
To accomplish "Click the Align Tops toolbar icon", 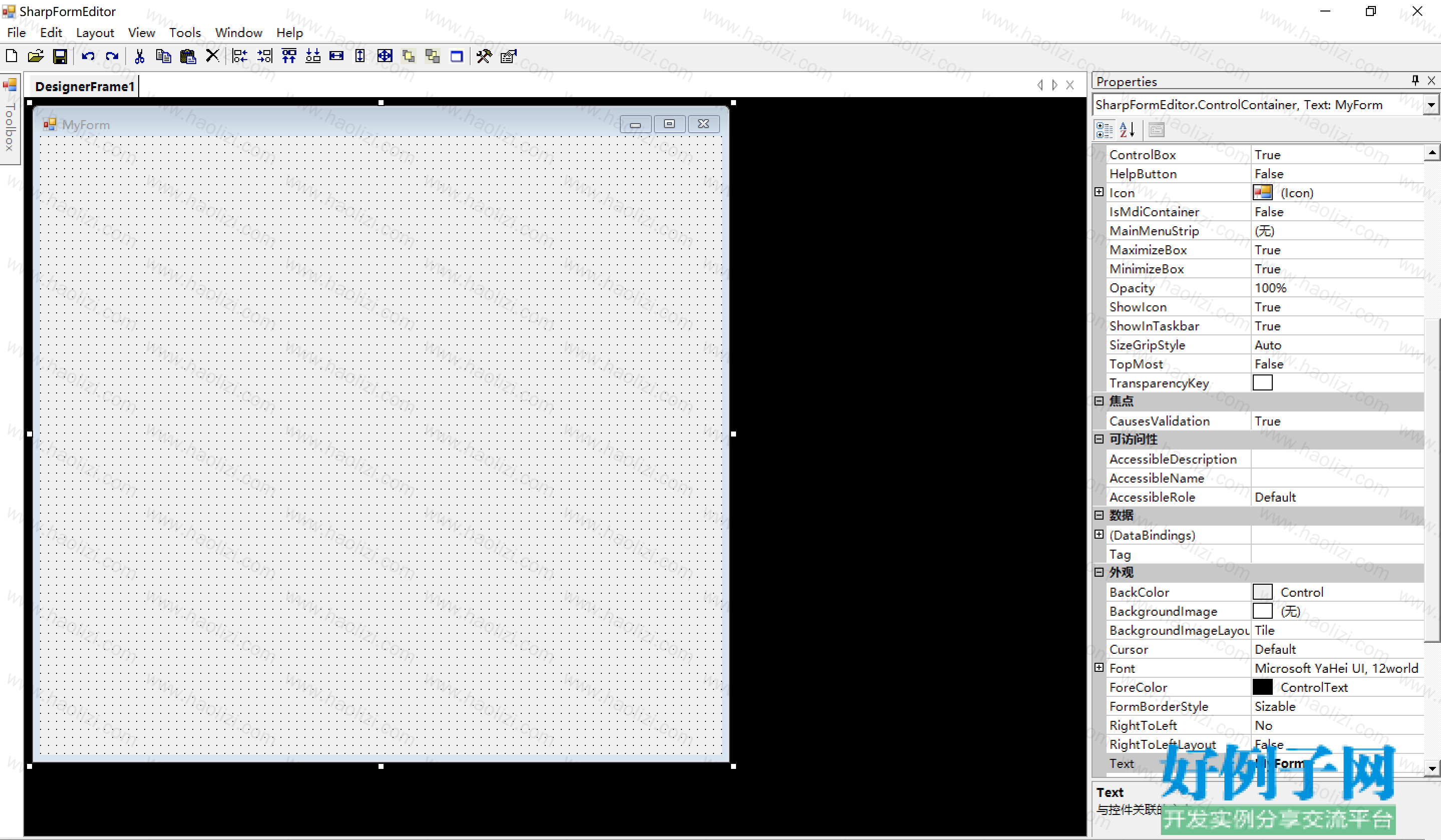I will click(x=289, y=56).
